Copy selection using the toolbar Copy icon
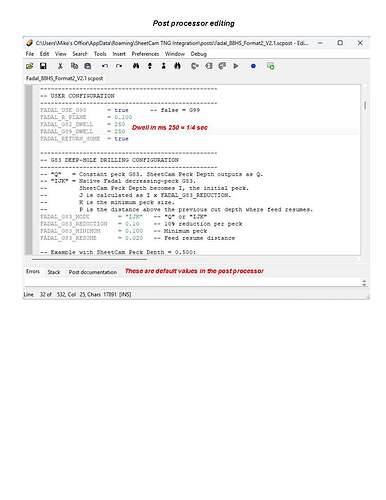Viewport: 386px width, 500px height. pos(74,66)
